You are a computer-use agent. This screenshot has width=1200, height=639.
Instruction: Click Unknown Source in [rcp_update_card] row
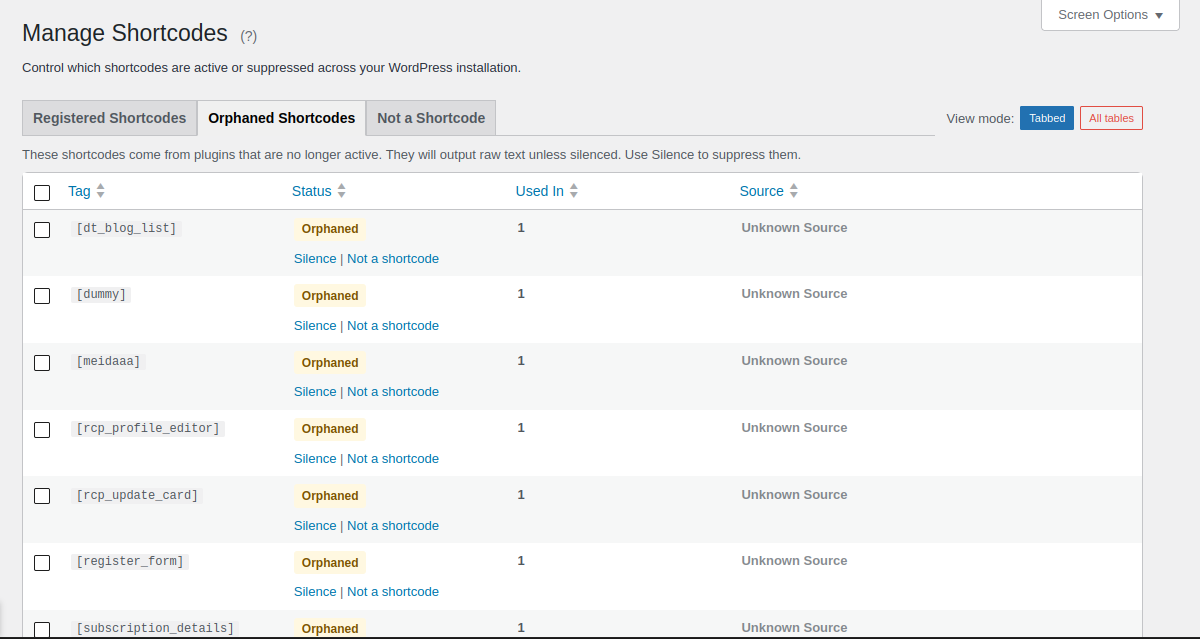coord(794,495)
